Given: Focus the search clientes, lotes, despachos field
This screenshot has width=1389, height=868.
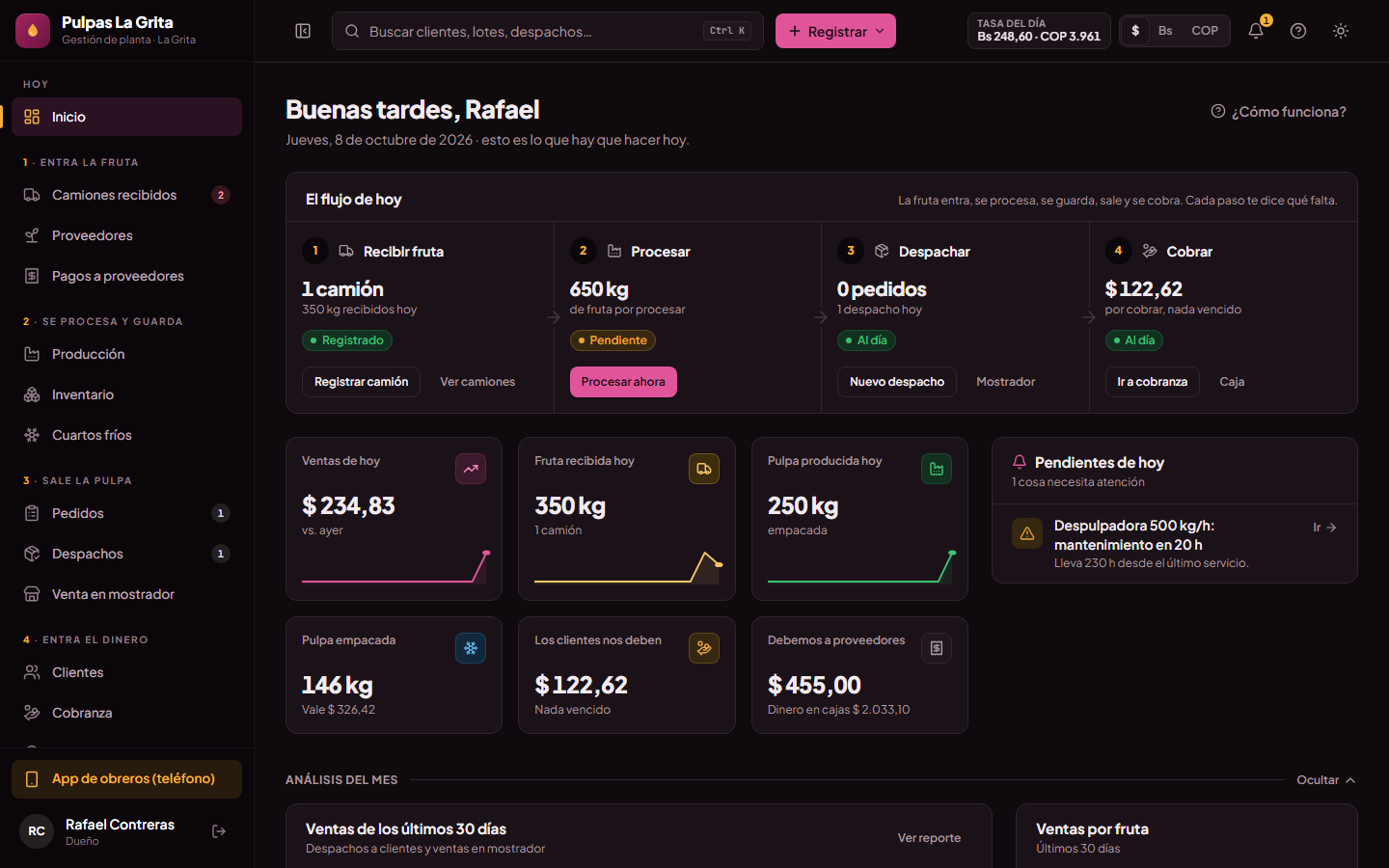Looking at the screenshot, I should click(548, 31).
